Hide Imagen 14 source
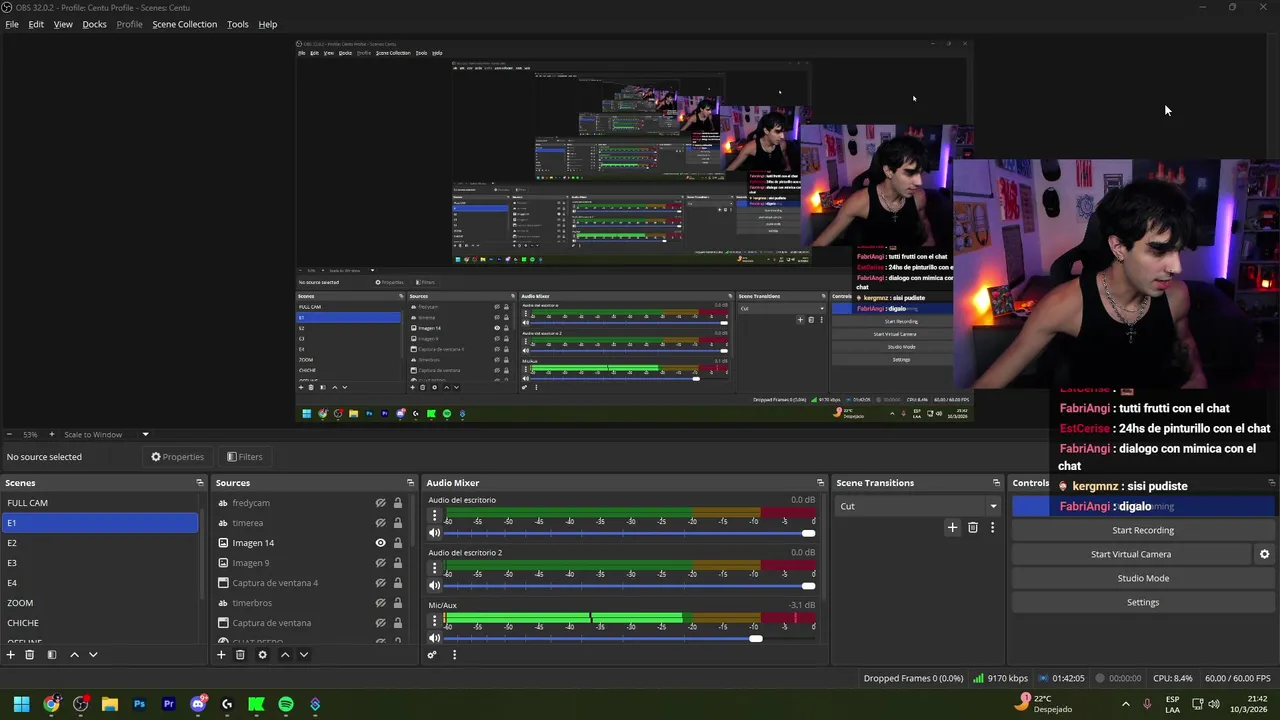The width and height of the screenshot is (1280, 720). tap(380, 543)
